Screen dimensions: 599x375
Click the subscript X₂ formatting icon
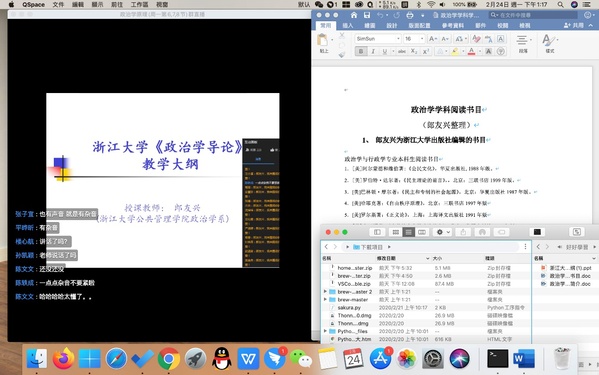(414, 51)
